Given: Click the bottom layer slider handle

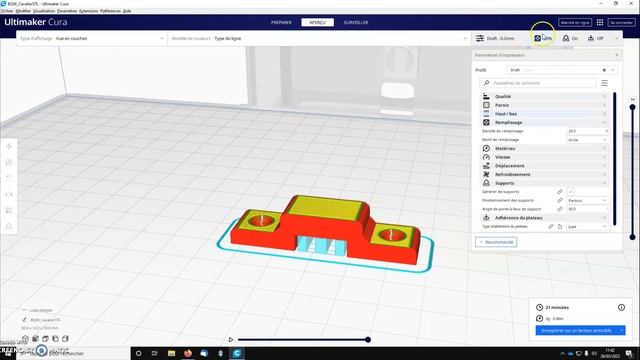Looking at the screenshot, I should (x=632, y=237).
